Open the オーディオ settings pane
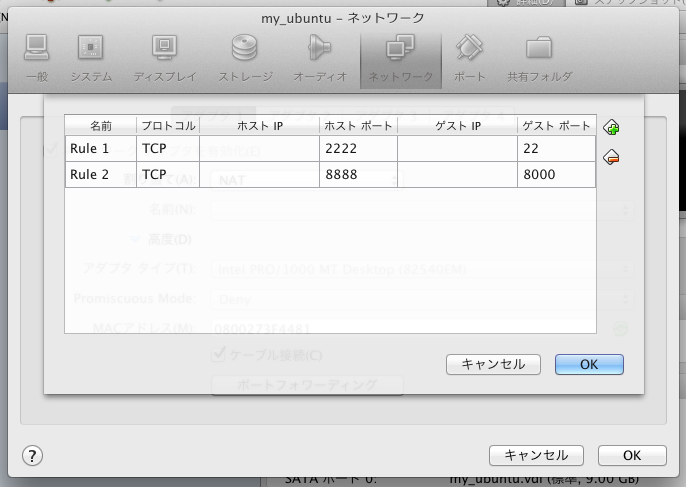Viewport: 686px width, 487px height. pyautogui.click(x=320, y=59)
